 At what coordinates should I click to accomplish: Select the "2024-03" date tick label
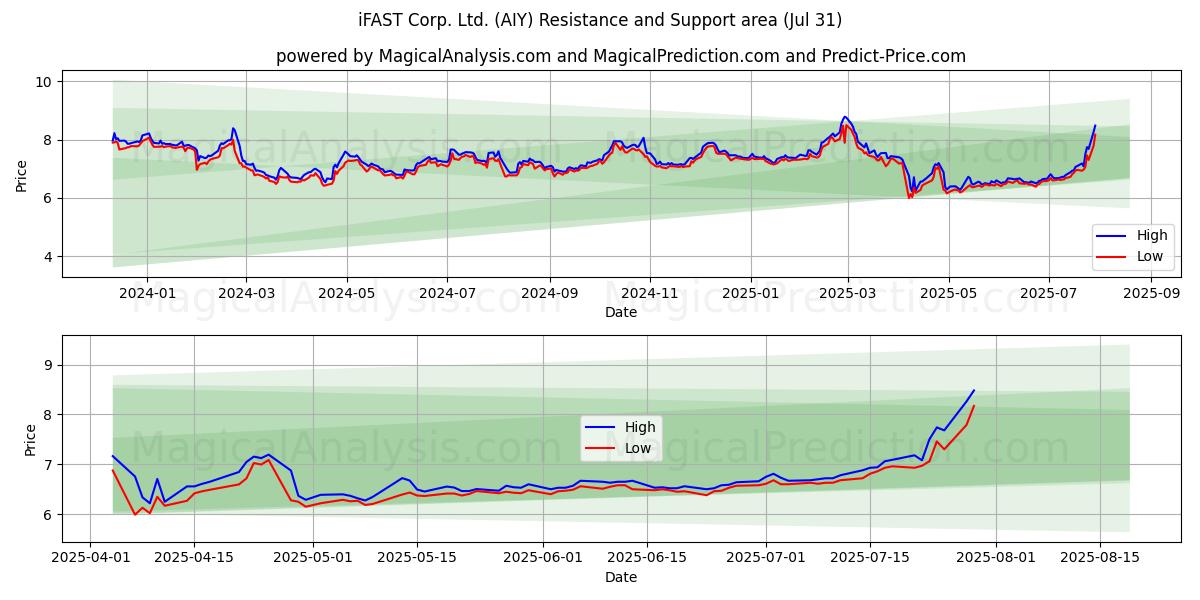[246, 294]
